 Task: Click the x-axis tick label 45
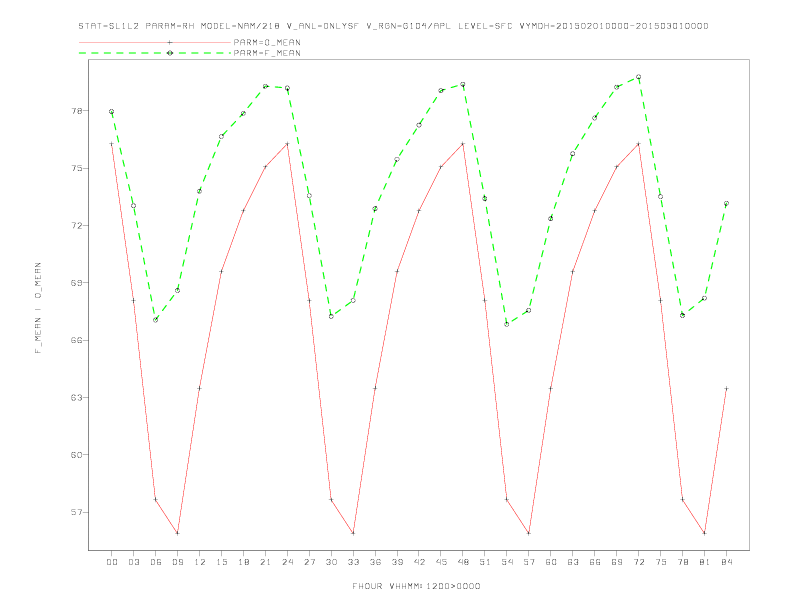point(441,562)
